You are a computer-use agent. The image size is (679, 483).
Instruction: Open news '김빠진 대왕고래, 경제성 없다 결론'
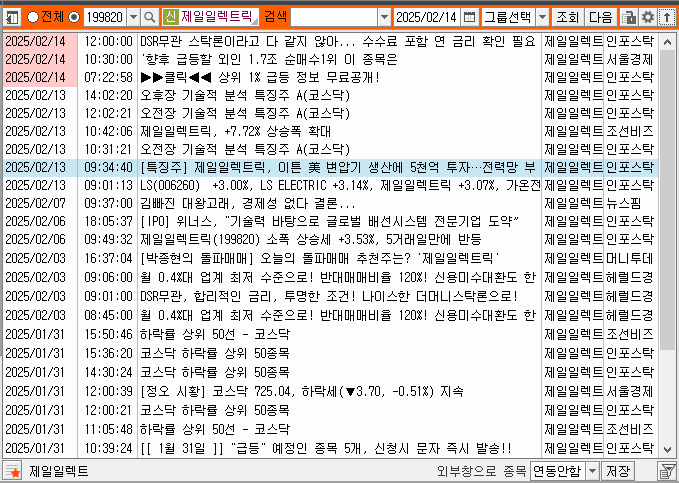point(248,203)
